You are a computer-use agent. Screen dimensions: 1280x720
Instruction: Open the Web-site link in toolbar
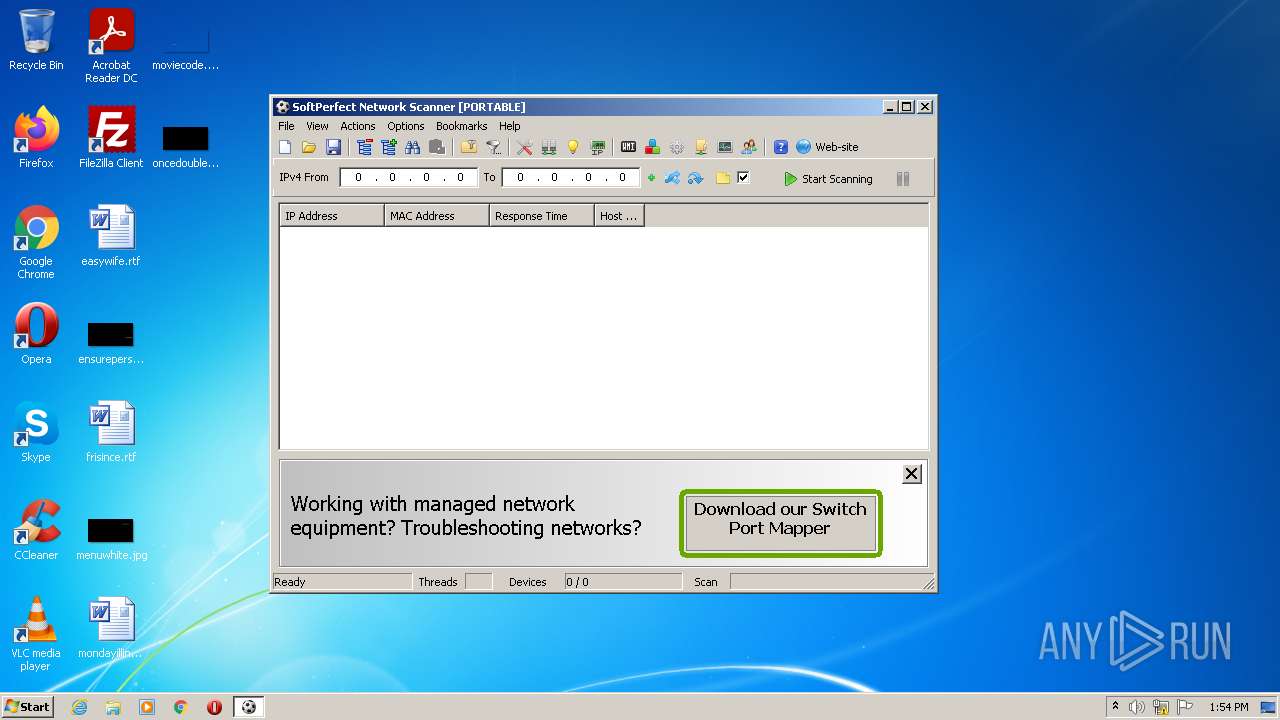tap(827, 147)
